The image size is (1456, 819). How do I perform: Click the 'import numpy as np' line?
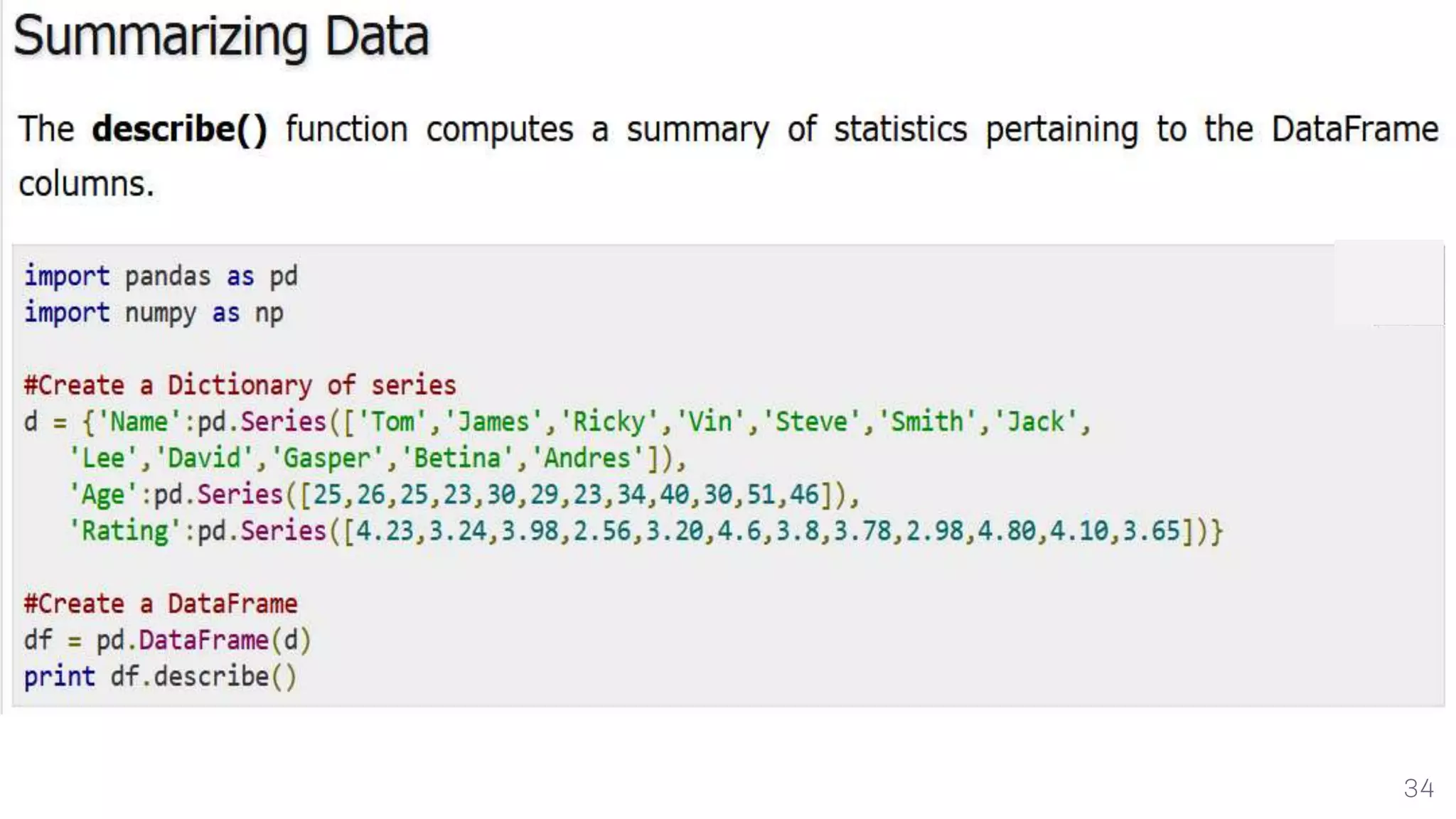coord(154,313)
